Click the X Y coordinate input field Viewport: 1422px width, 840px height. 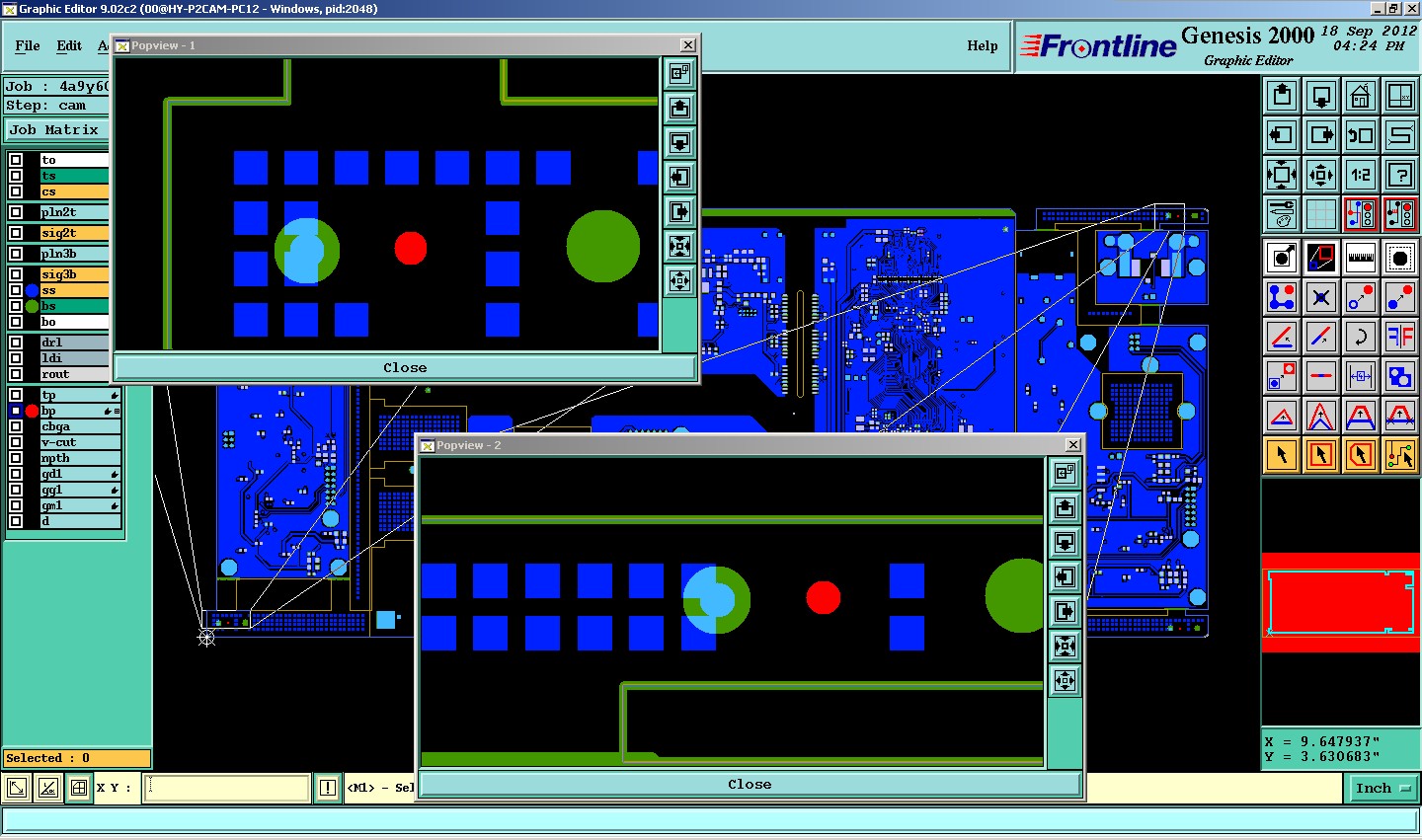(x=227, y=788)
